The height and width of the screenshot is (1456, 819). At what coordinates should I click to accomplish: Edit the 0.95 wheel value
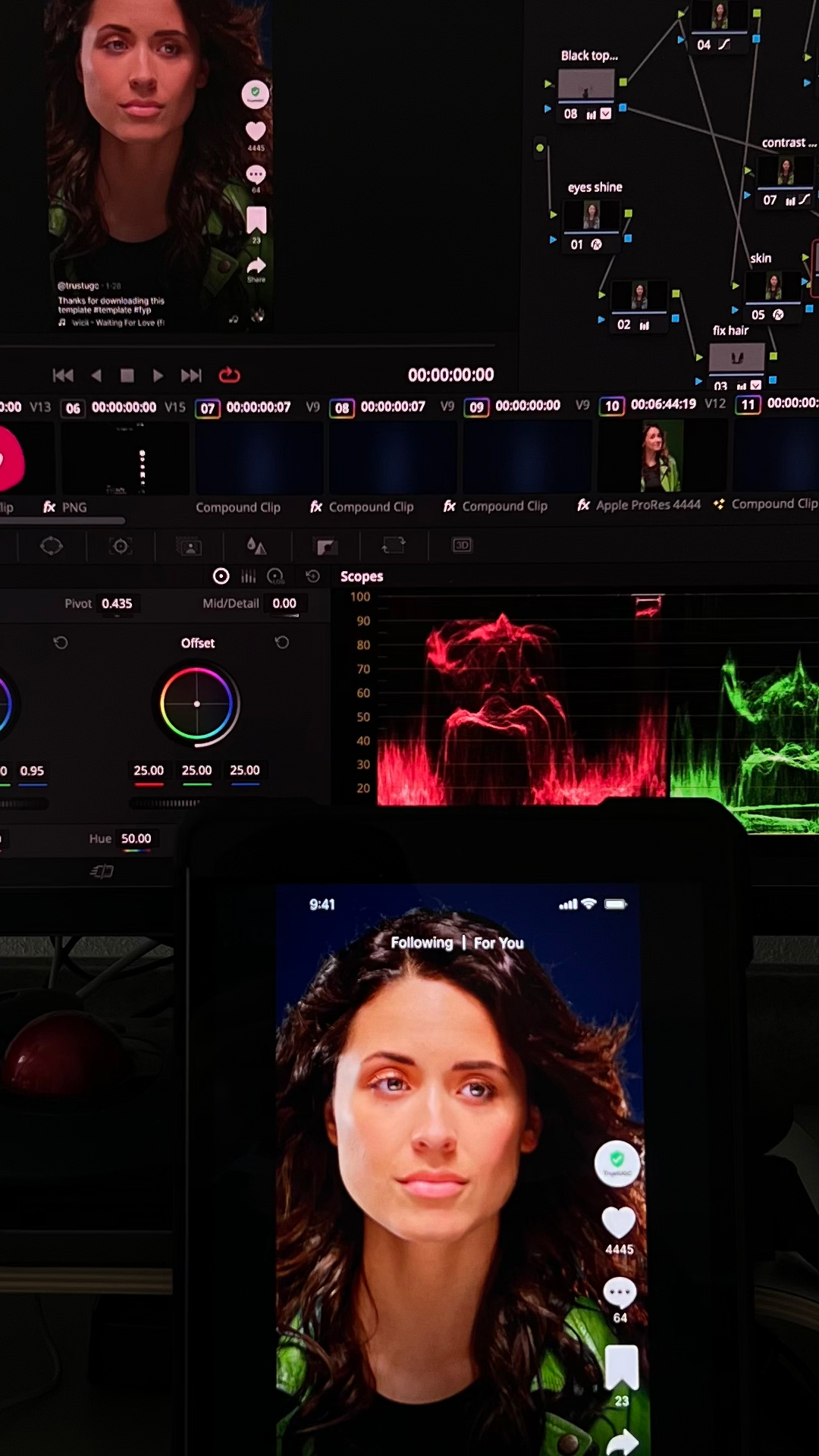[x=32, y=771]
